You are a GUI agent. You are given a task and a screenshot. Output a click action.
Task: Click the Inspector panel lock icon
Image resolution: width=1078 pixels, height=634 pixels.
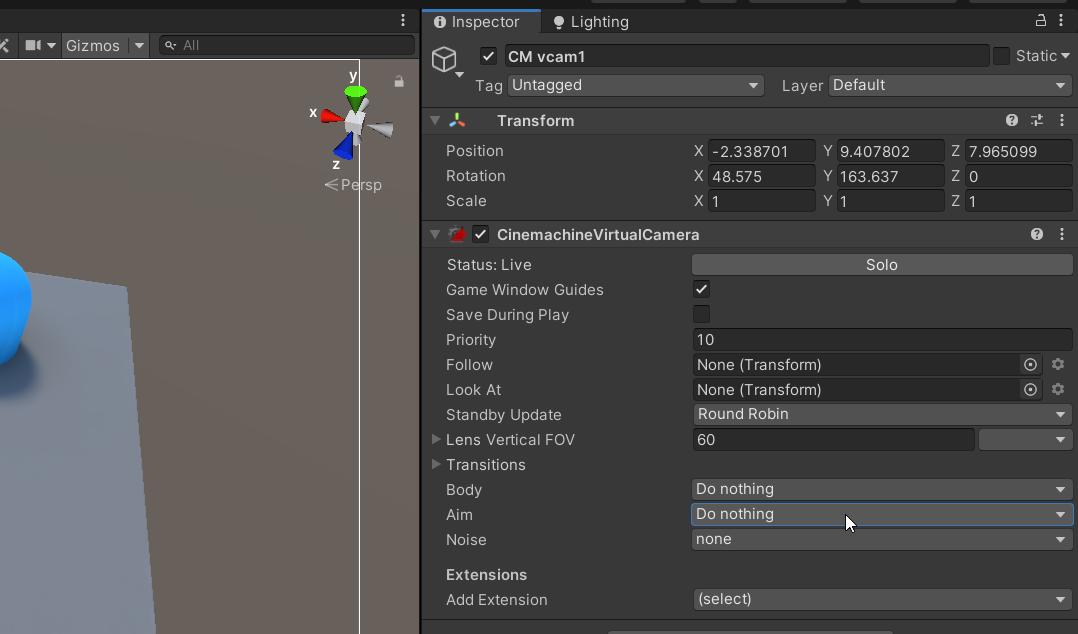(x=1041, y=21)
